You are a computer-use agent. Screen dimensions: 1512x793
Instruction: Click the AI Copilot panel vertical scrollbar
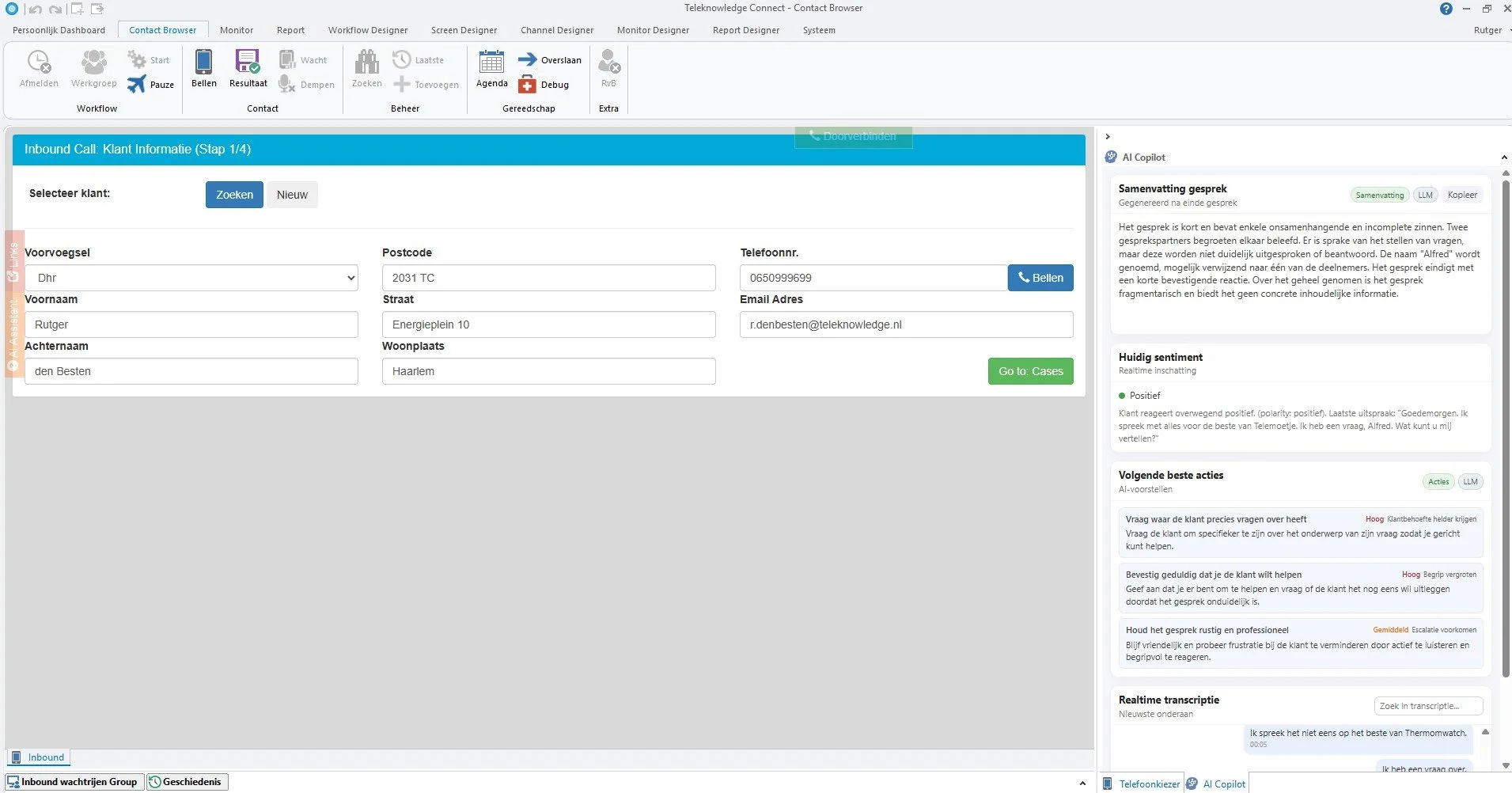1506,427
